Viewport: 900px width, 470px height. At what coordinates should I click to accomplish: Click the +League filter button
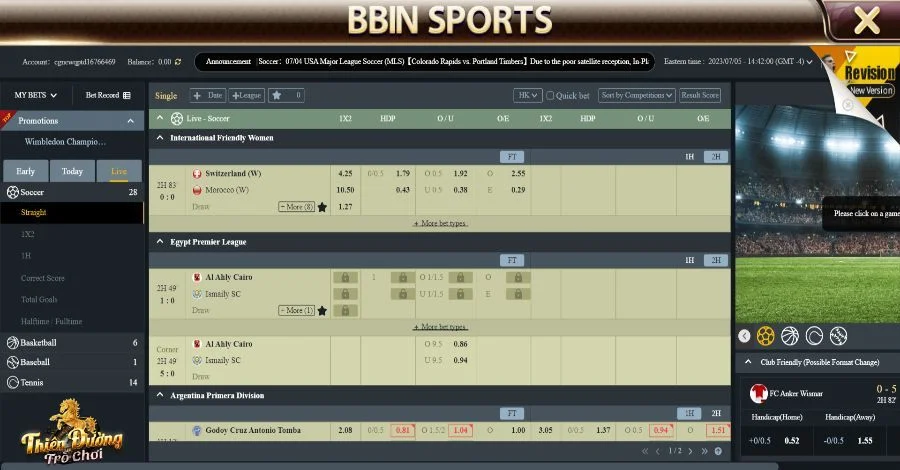coord(247,95)
